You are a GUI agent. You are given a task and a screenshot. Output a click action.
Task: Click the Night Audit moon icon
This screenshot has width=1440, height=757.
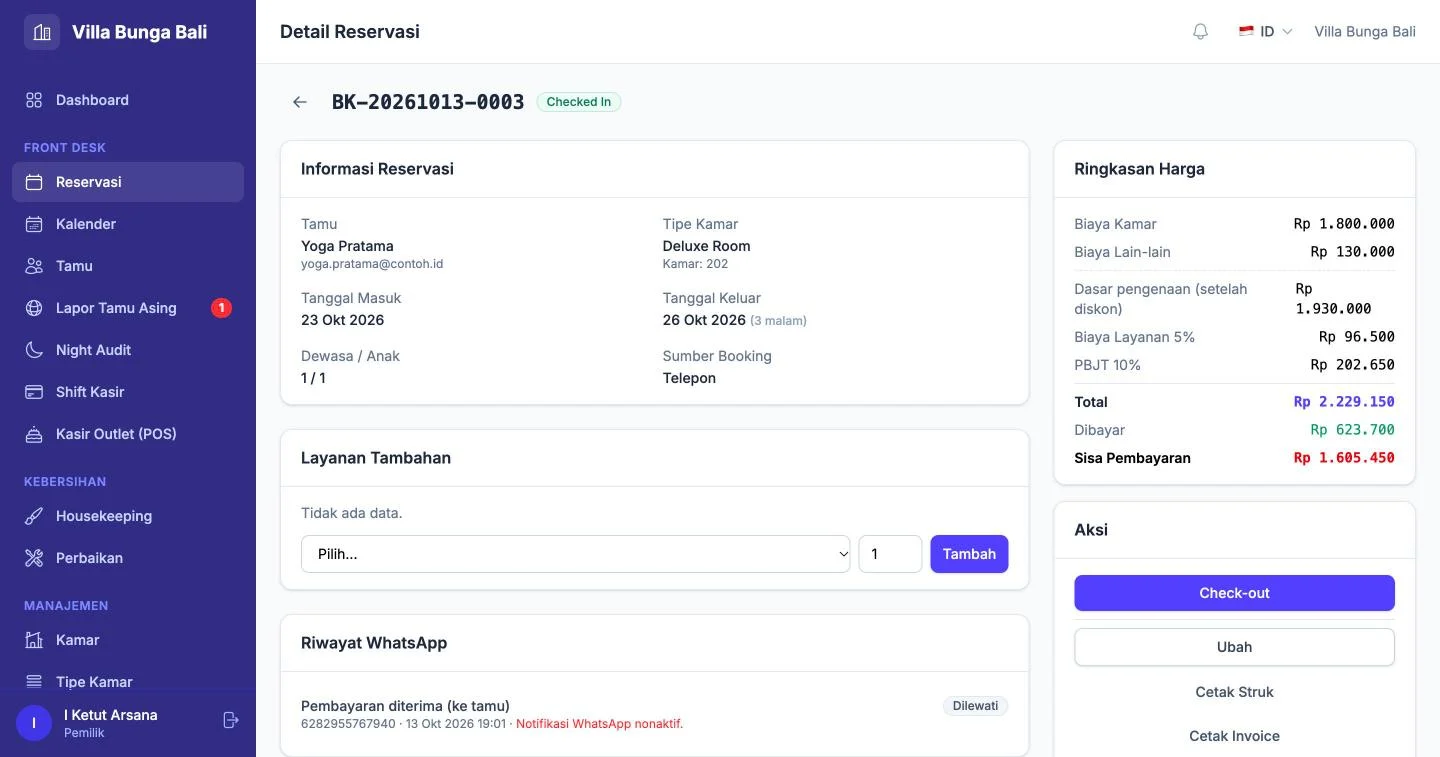34,350
